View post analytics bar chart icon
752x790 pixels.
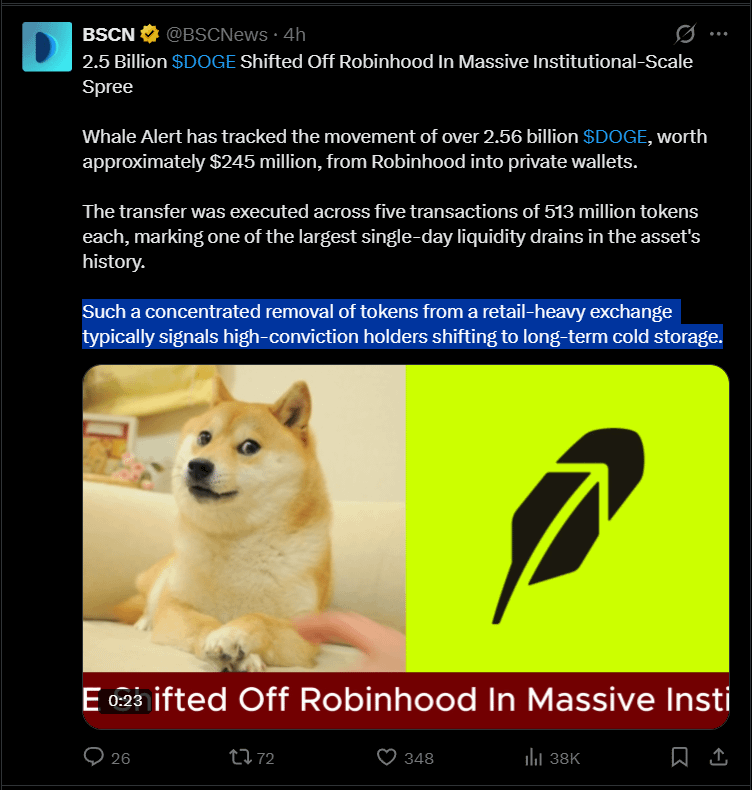tap(533, 757)
